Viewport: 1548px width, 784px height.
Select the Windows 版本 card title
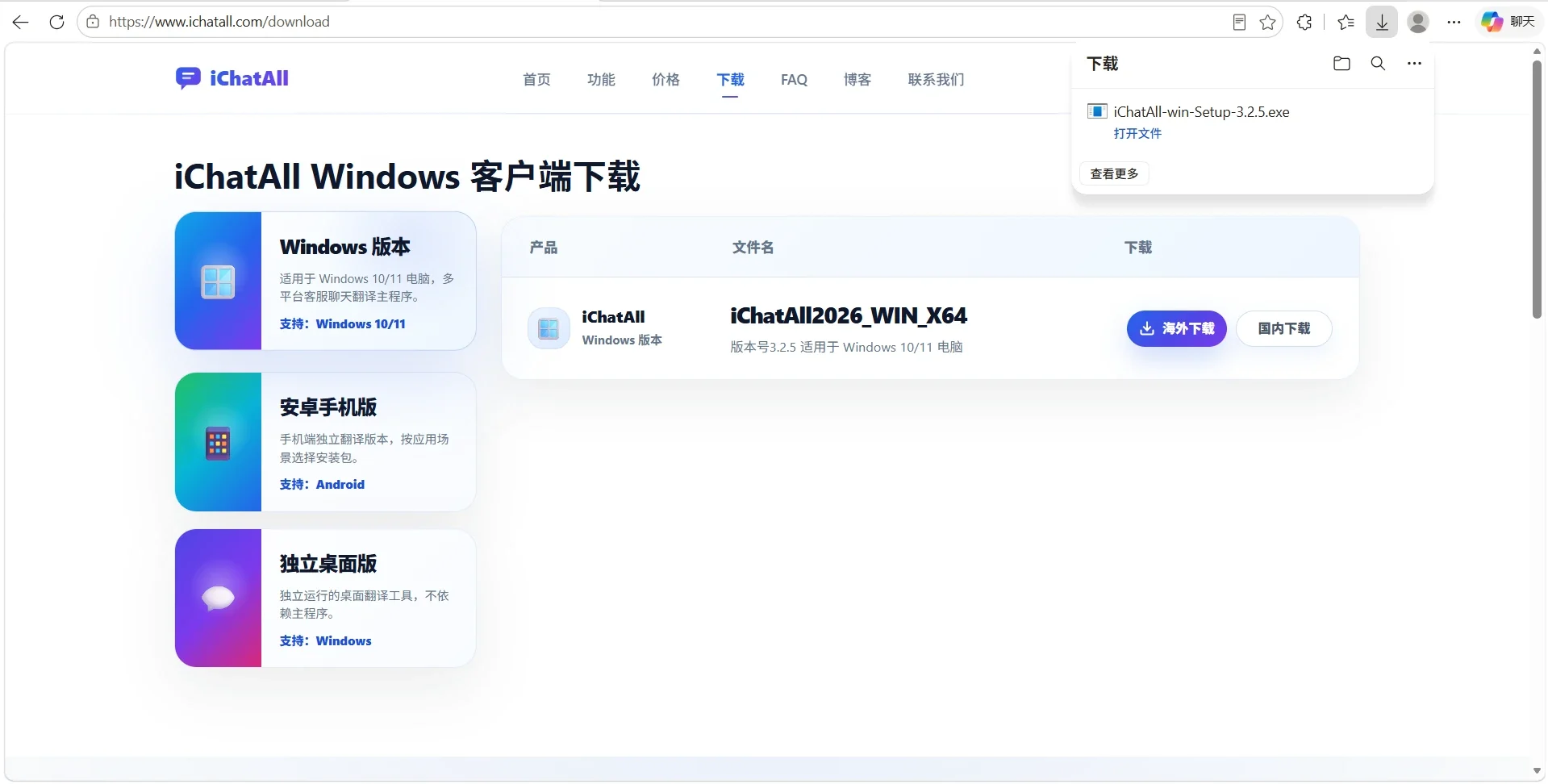[x=345, y=247]
